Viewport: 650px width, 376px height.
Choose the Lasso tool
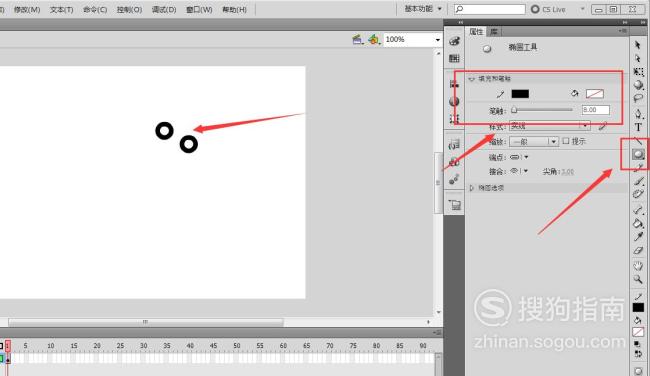point(638,98)
